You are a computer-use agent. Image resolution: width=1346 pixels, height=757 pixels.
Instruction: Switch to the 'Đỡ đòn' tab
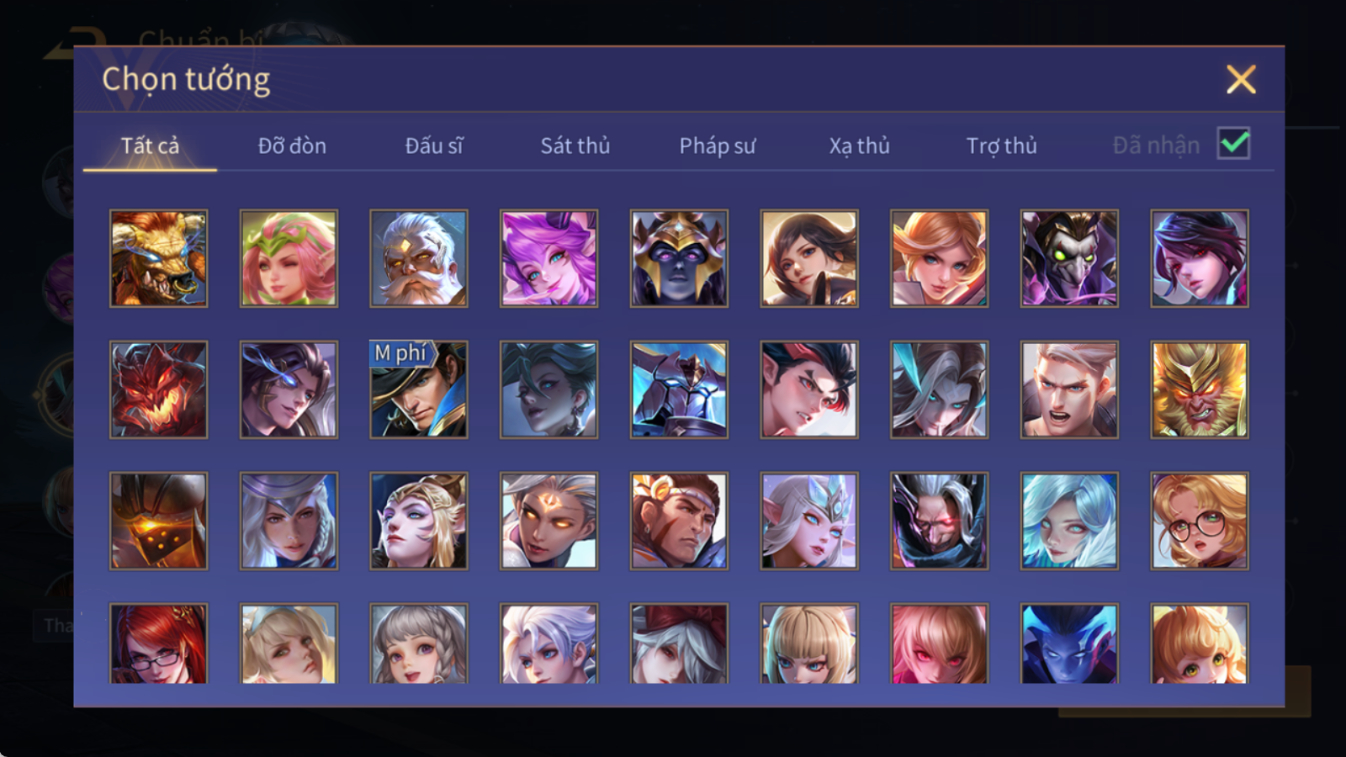point(292,146)
